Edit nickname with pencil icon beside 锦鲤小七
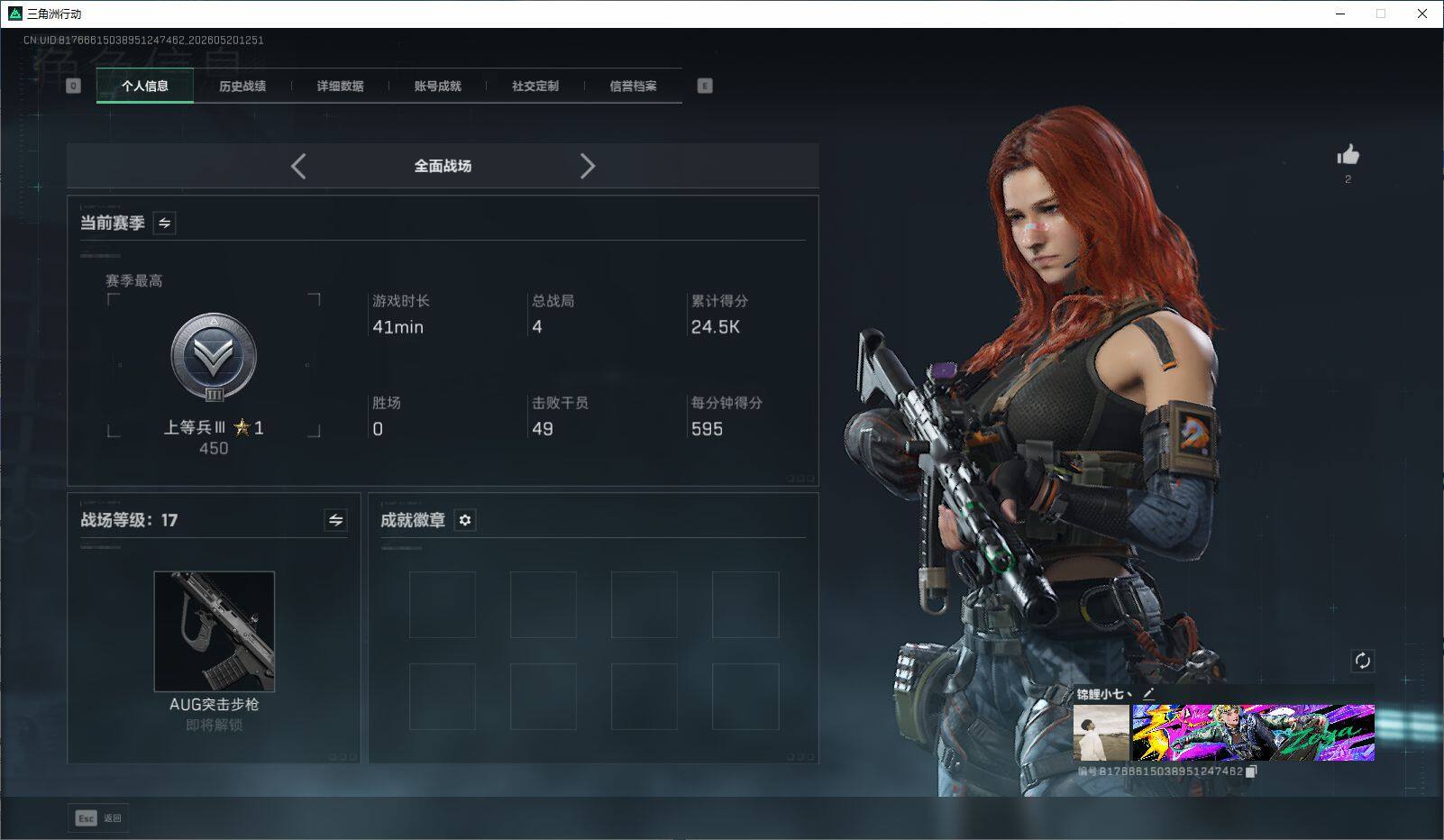 1148,693
